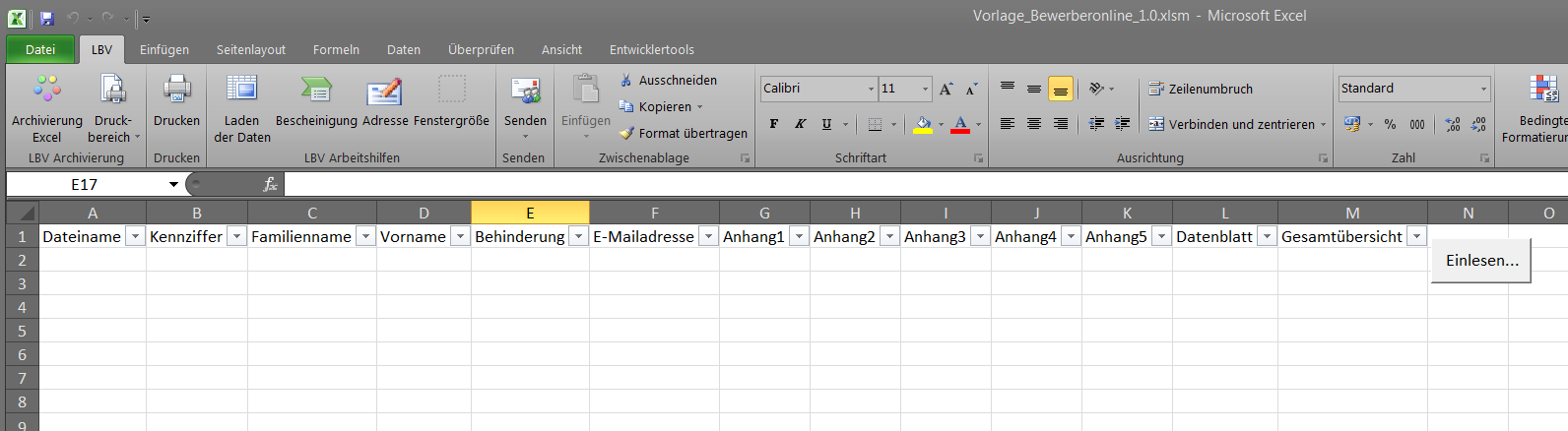Open the Bescheinigung tool
1568x431 pixels.
click(x=316, y=101)
